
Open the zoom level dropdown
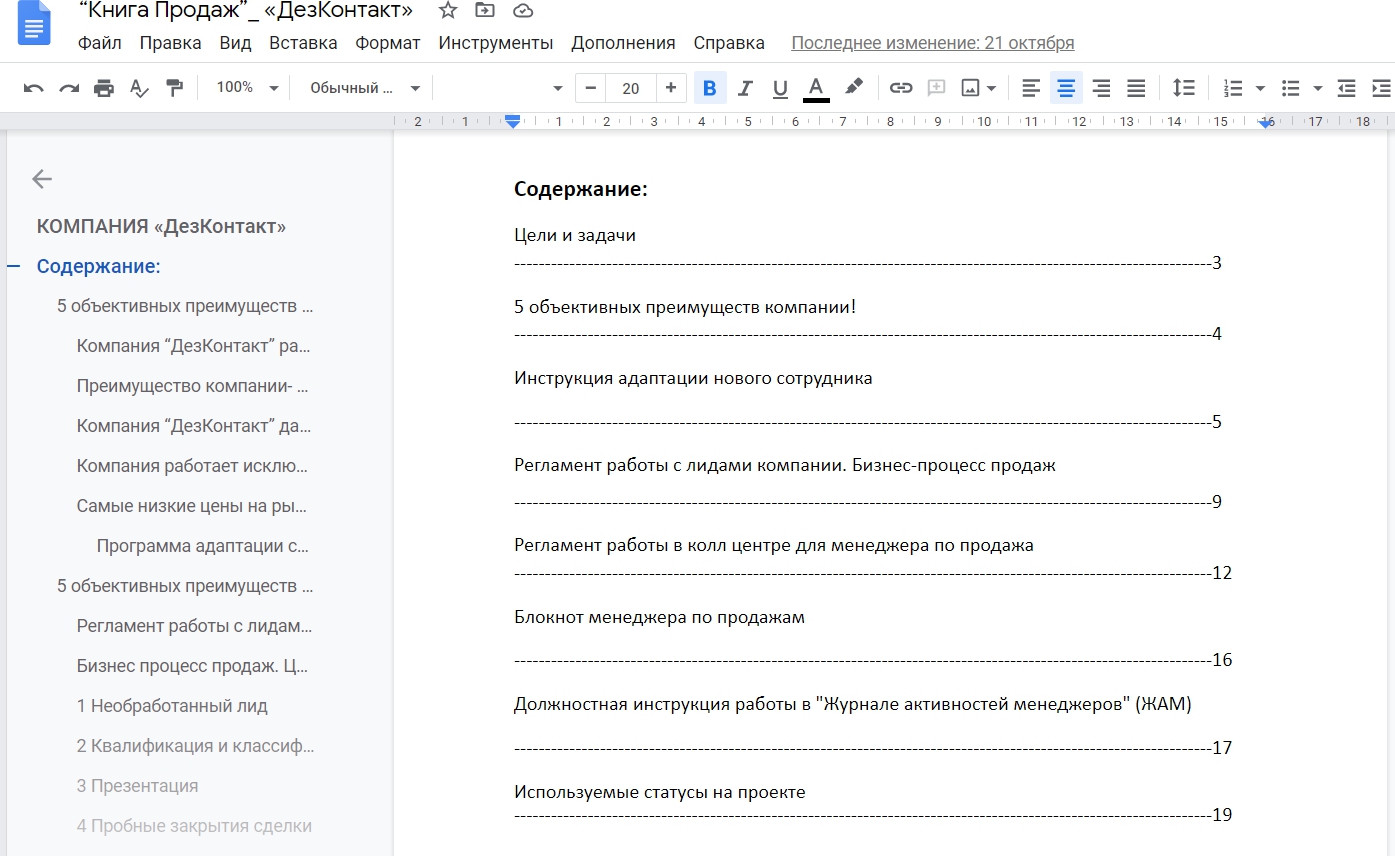point(243,88)
